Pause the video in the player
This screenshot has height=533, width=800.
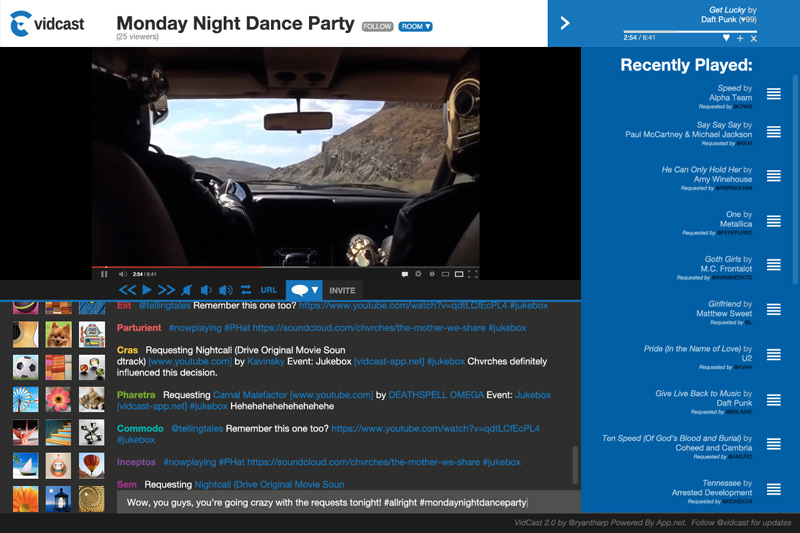pos(104,274)
